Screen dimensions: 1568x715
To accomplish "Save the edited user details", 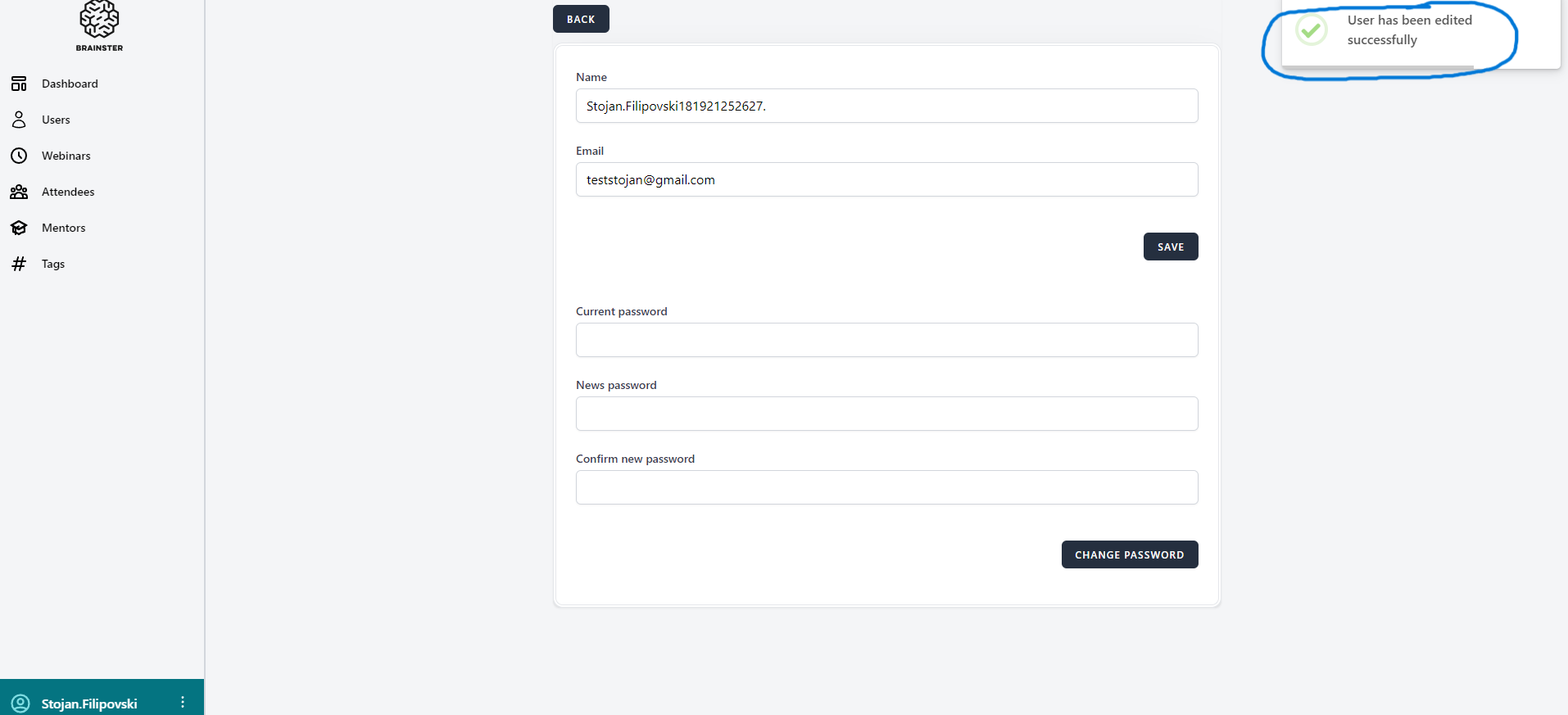I will pyautogui.click(x=1170, y=247).
